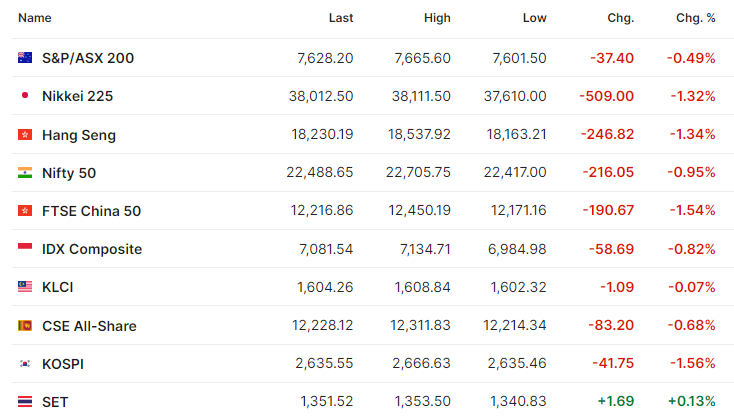Click the Australian flag icon beside S&P/ASX 200
The image size is (734, 419).
click(25, 58)
